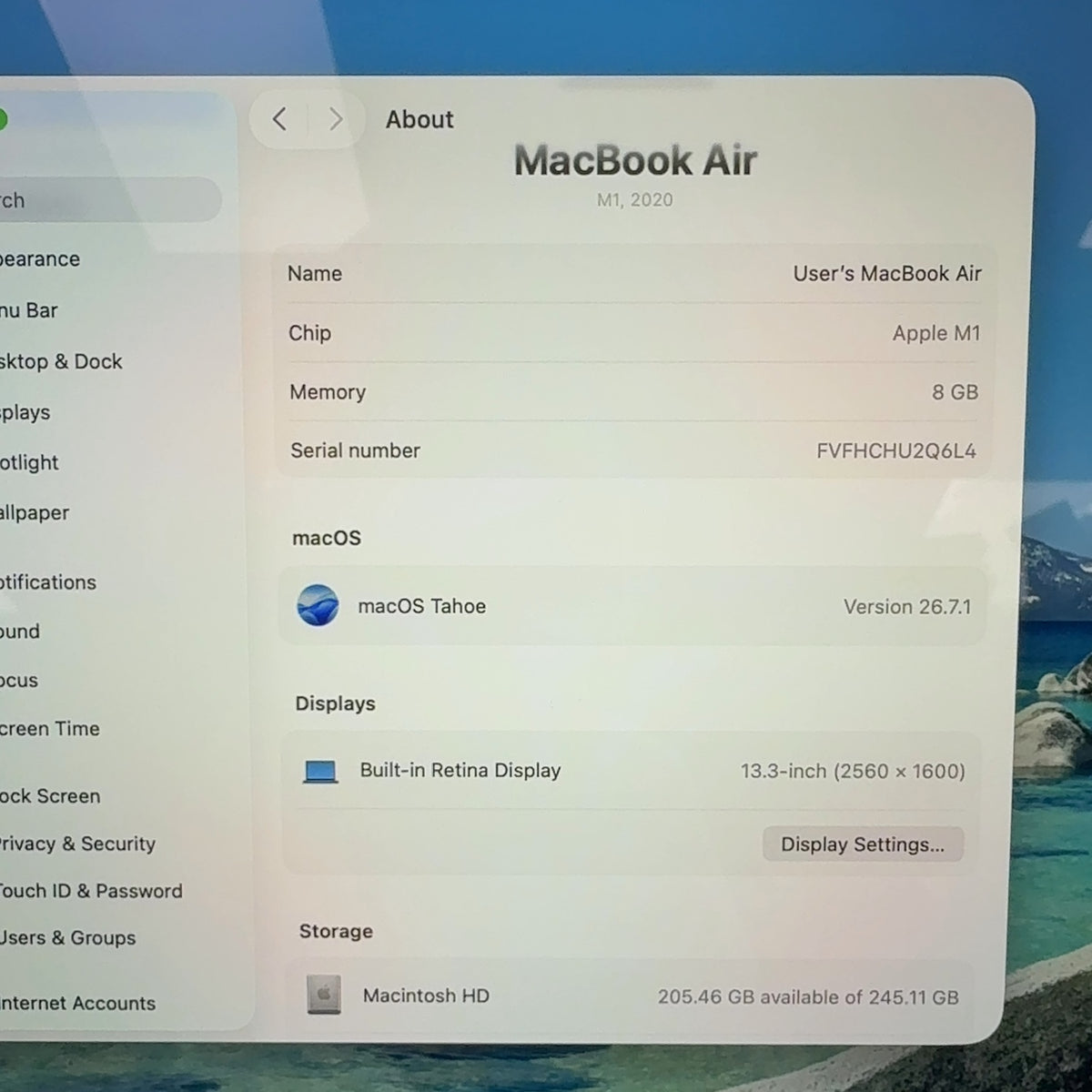Open Appearance settings in sidebar

pyautogui.click(x=40, y=259)
